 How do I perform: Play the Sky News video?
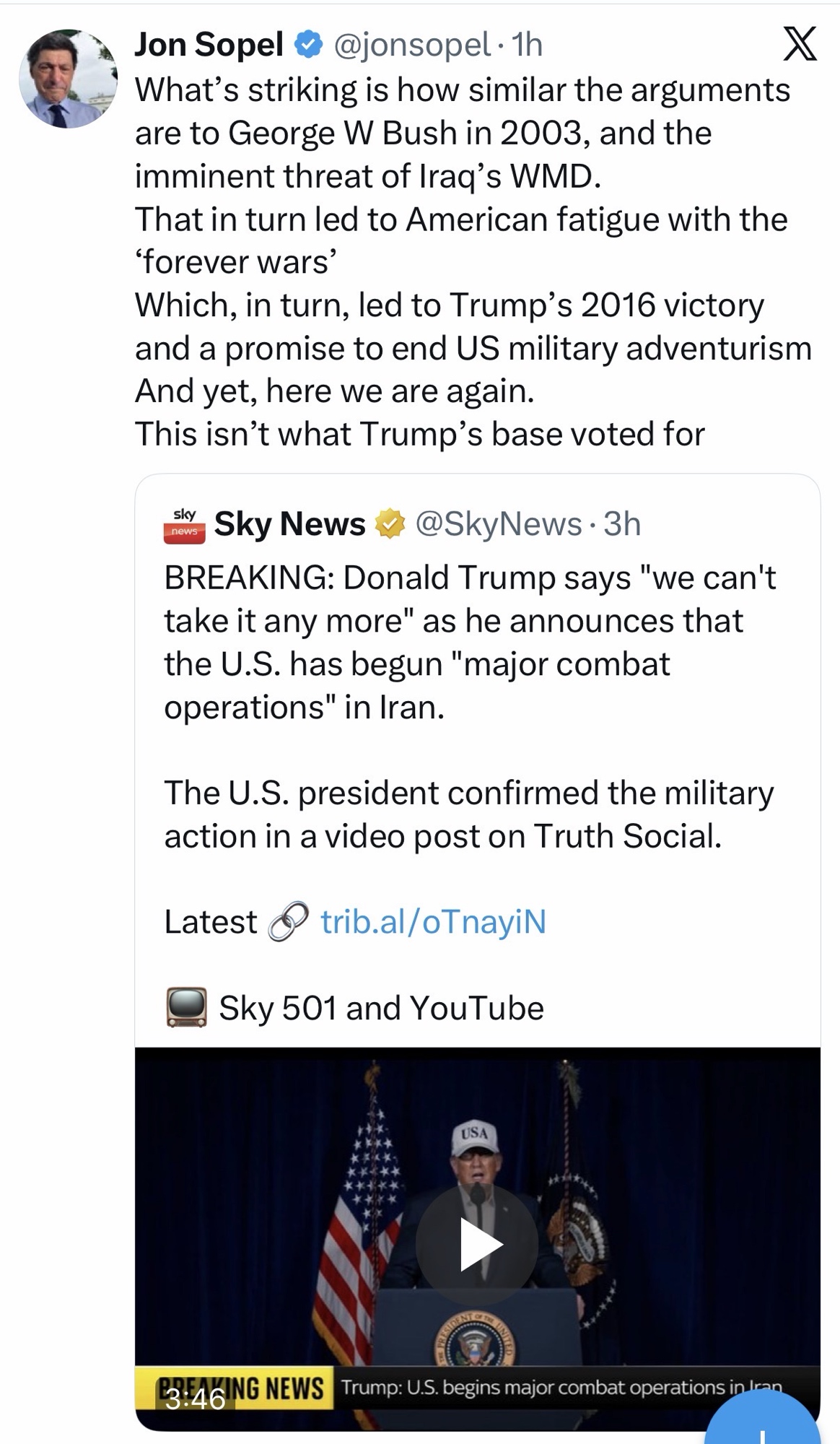pos(477,1243)
